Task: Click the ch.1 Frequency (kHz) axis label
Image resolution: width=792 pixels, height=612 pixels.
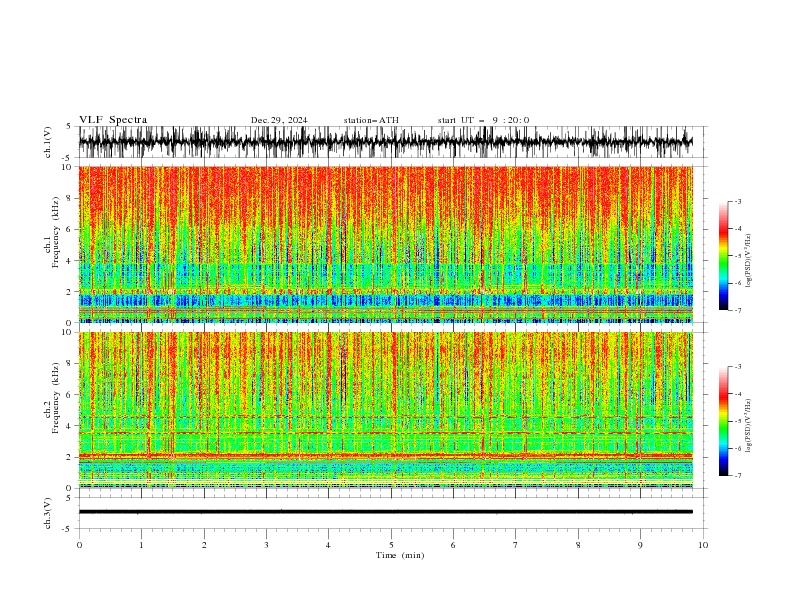Action: coord(52,232)
